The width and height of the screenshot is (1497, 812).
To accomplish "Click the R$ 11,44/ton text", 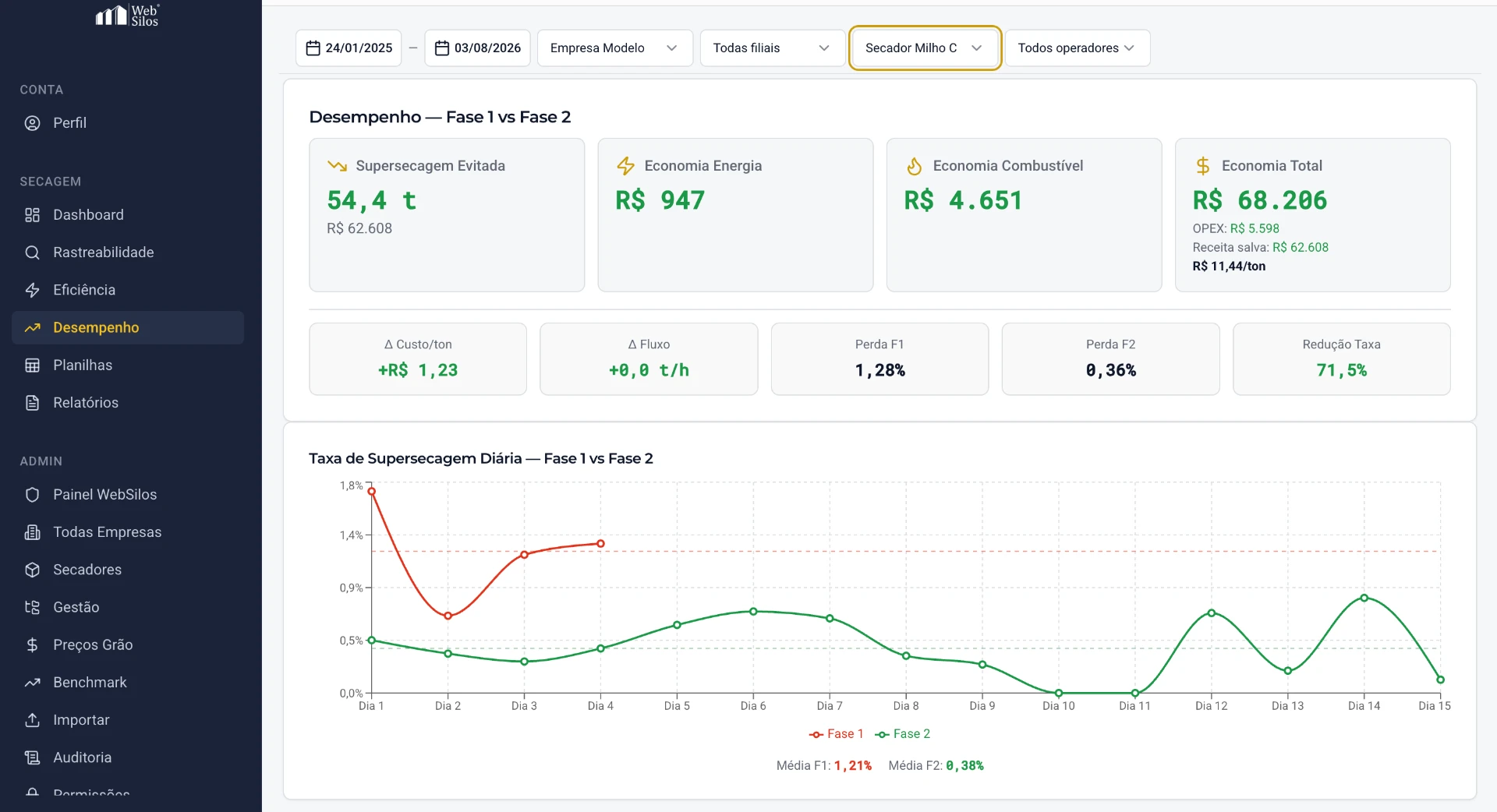I will tap(1229, 267).
